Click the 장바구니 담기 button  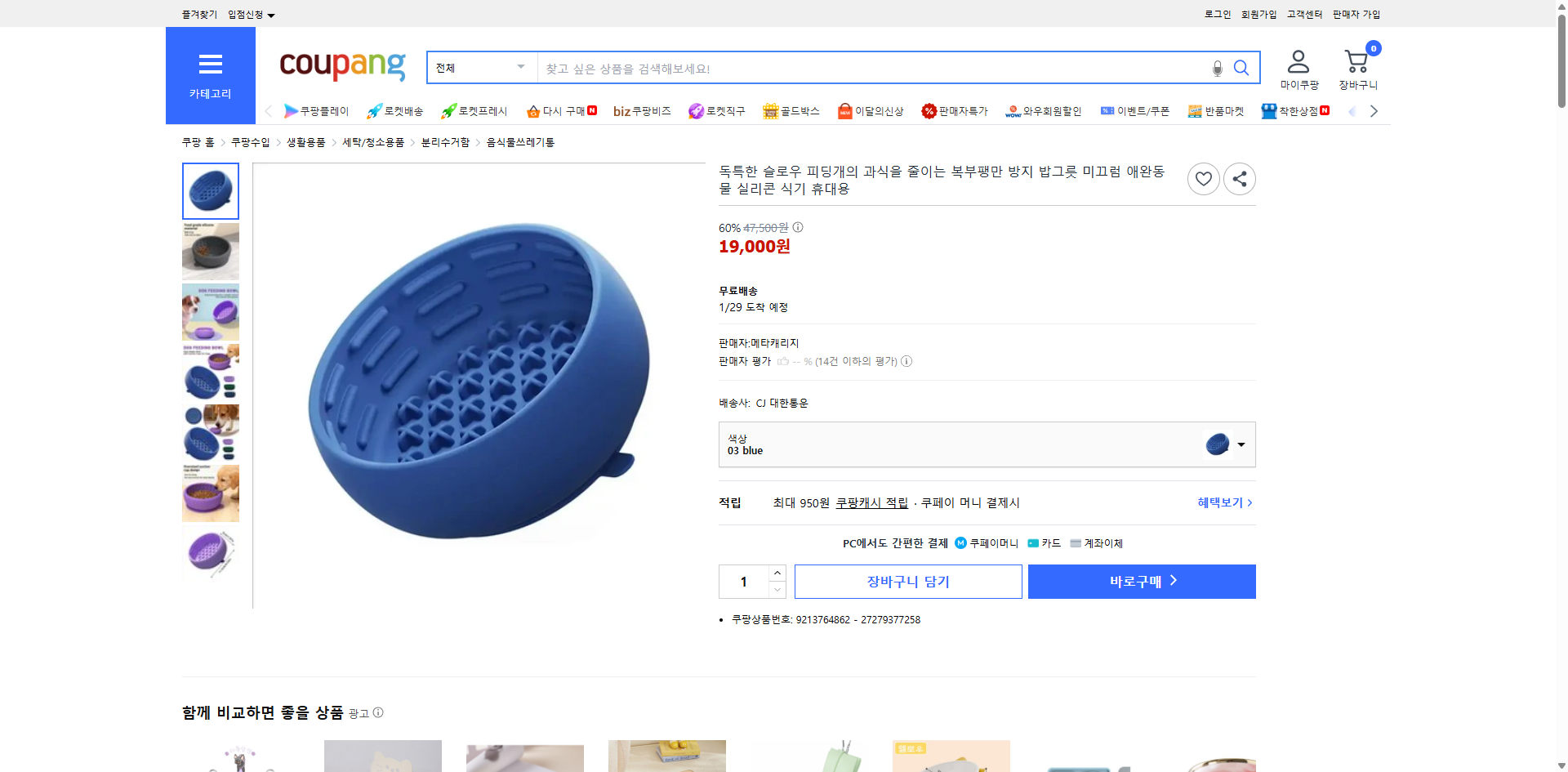(x=907, y=581)
